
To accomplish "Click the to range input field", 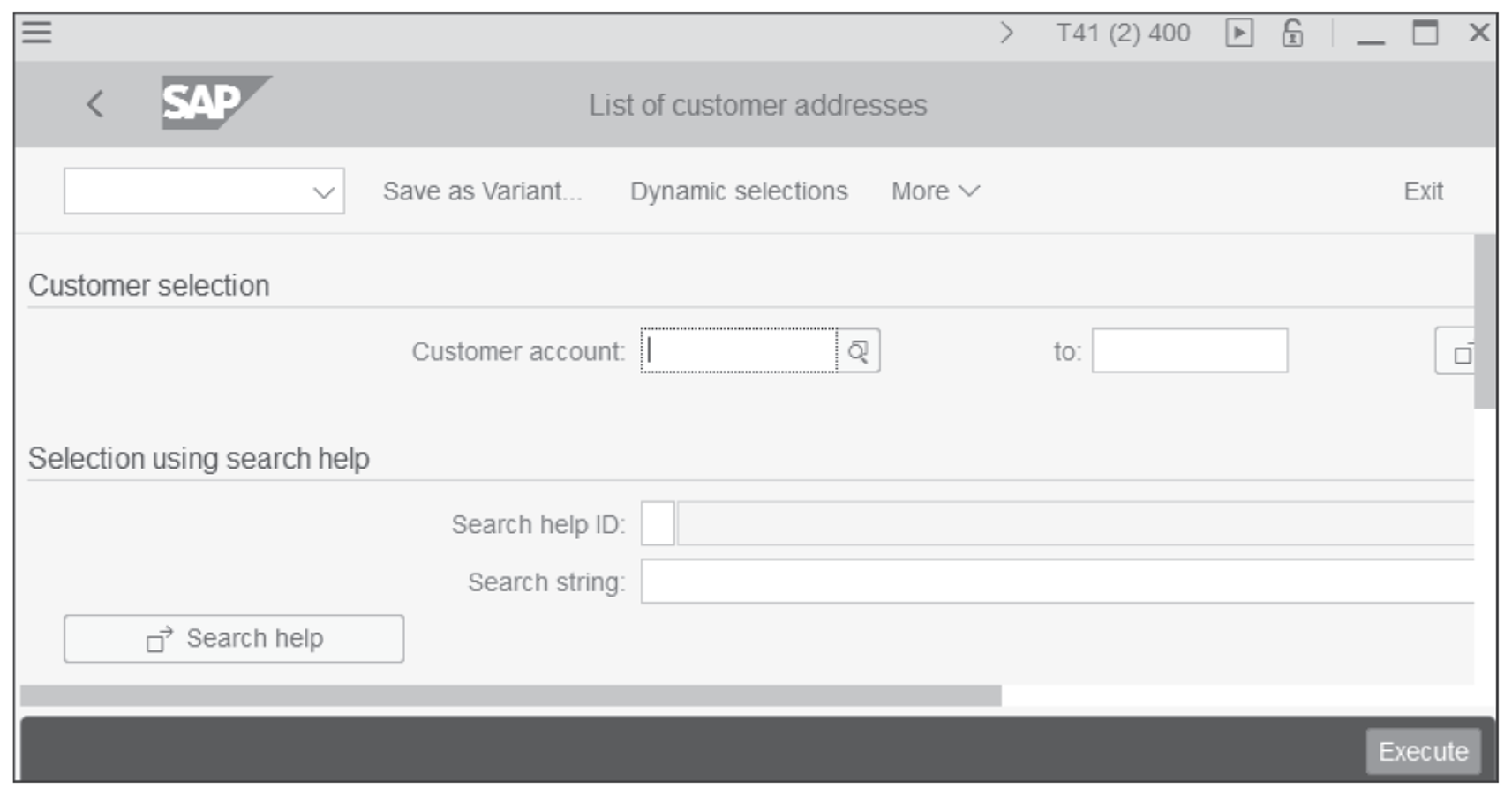I will pos(1189,350).
